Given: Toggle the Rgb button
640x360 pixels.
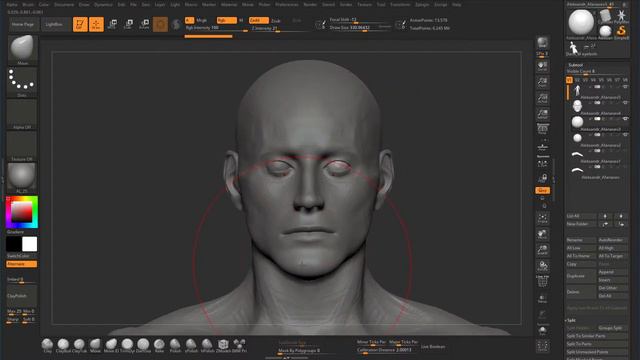Looking at the screenshot, I should point(226,20).
